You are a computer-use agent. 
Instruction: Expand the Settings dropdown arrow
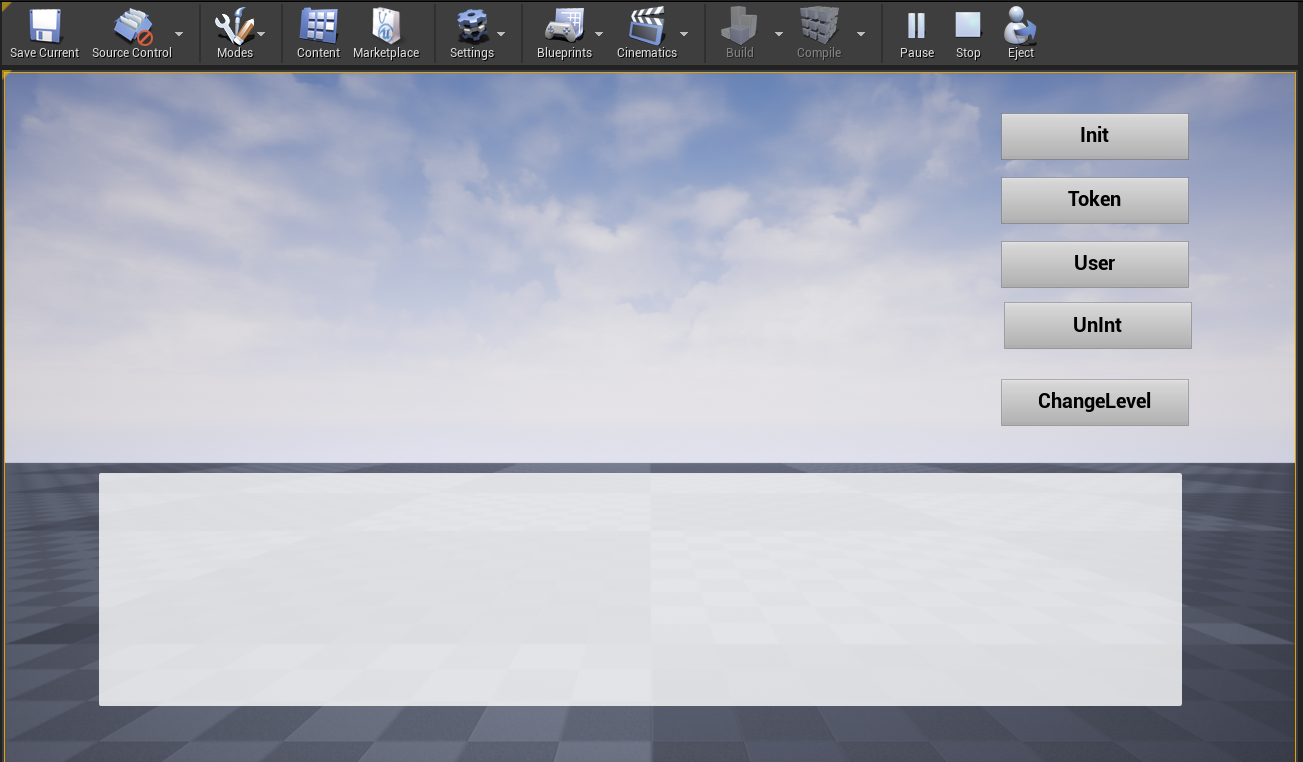click(502, 34)
